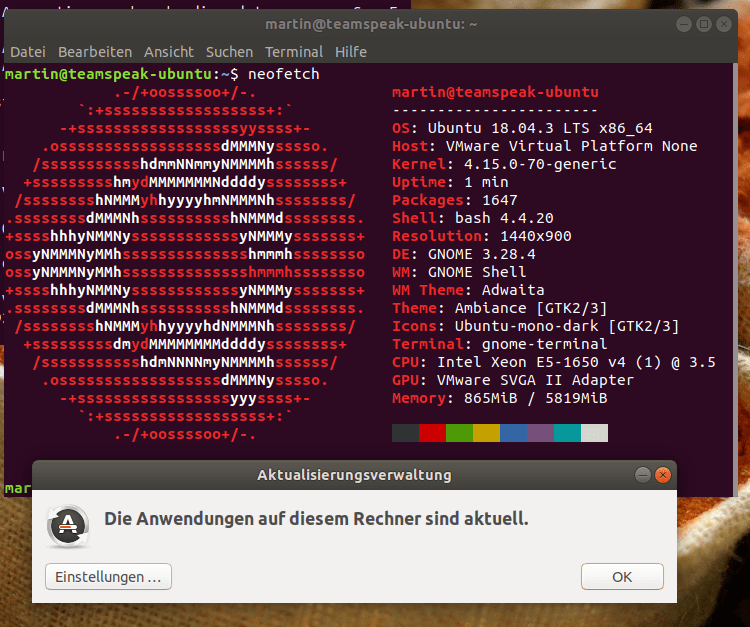Click the Terminal value gnome-terminal

point(544,344)
